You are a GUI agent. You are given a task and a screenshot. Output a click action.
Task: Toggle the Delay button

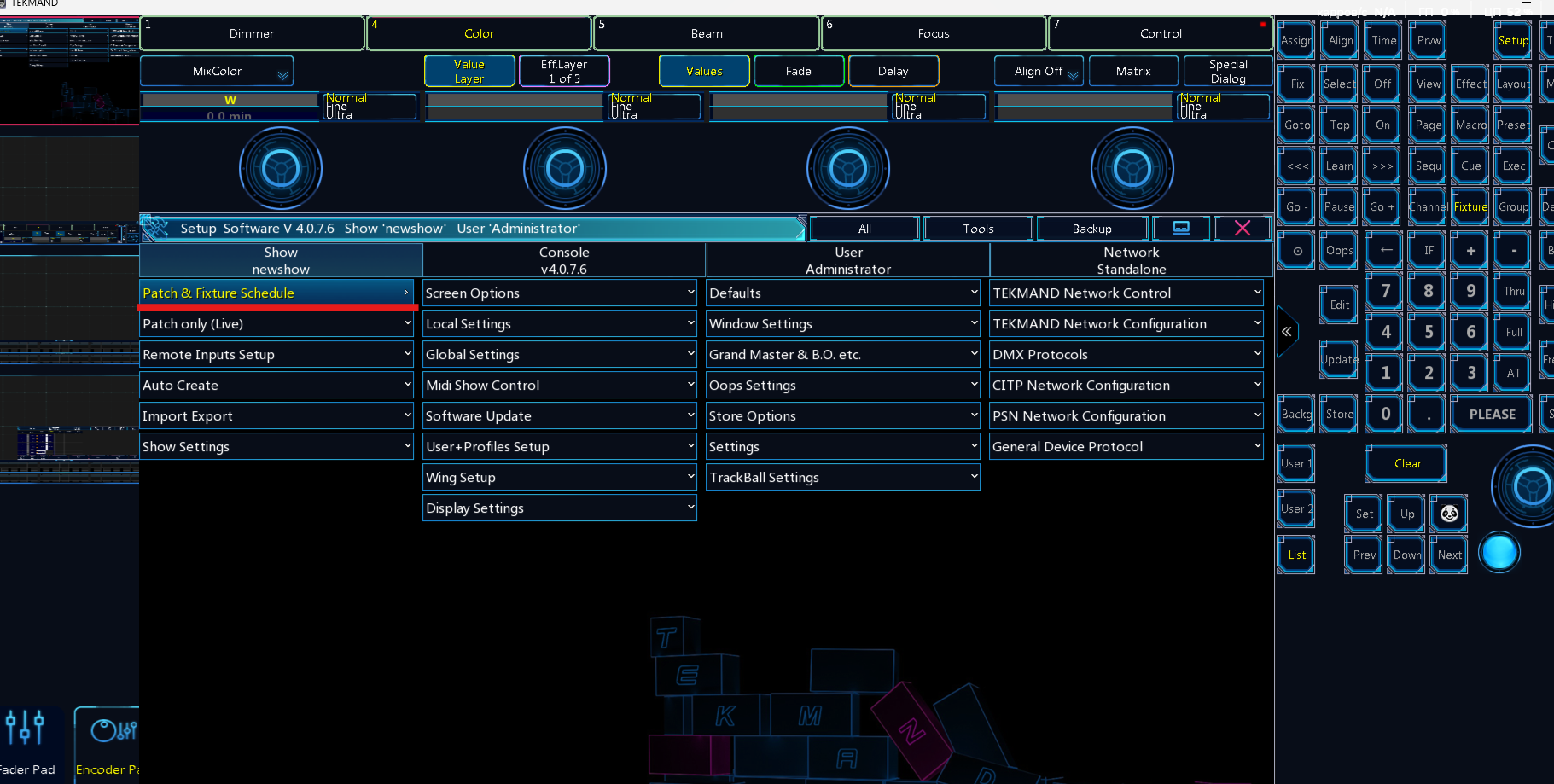point(893,71)
